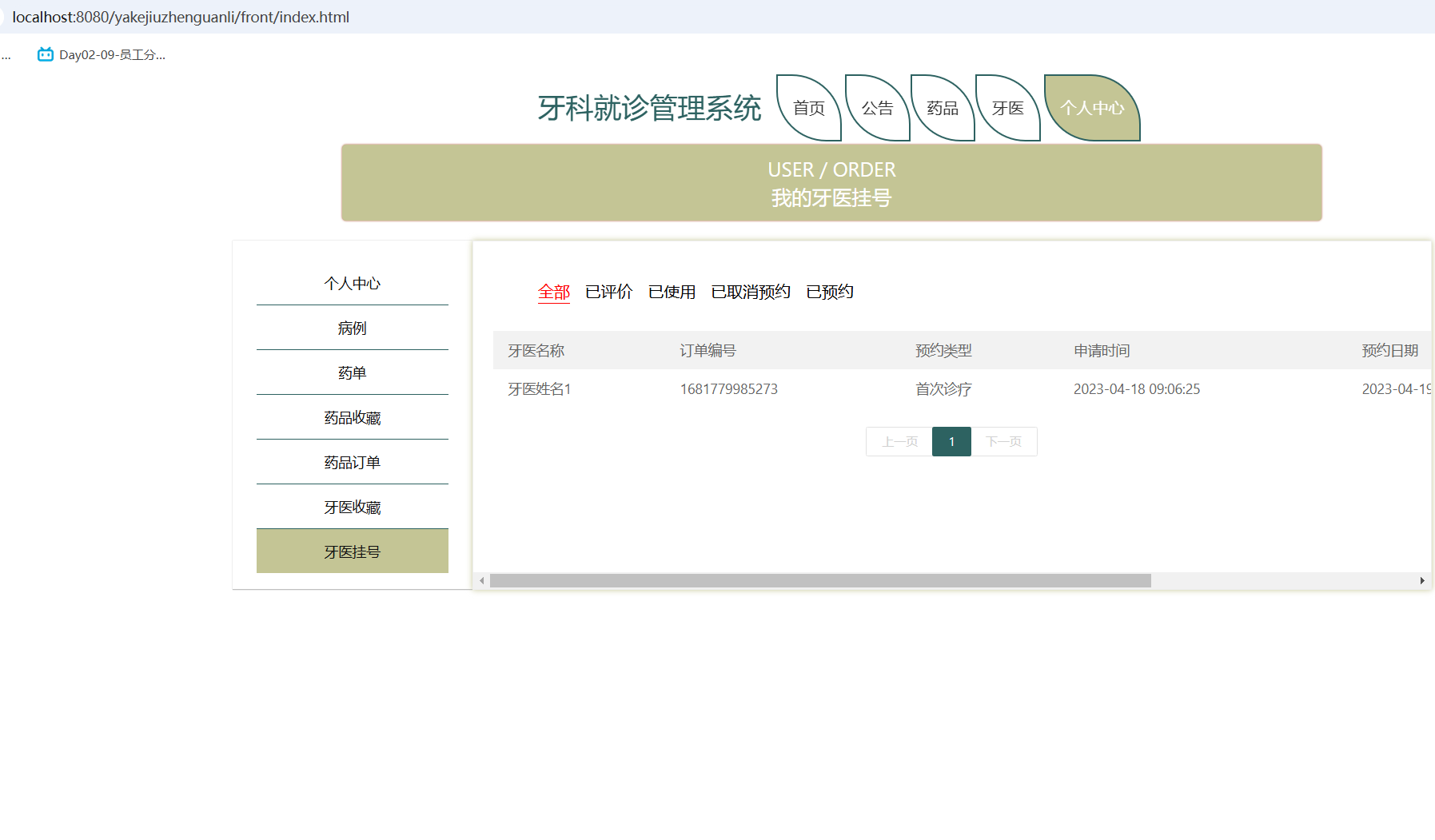The image size is (1435, 840).
Task: Click the 我的牙医挂号 banner heading
Action: point(831,197)
